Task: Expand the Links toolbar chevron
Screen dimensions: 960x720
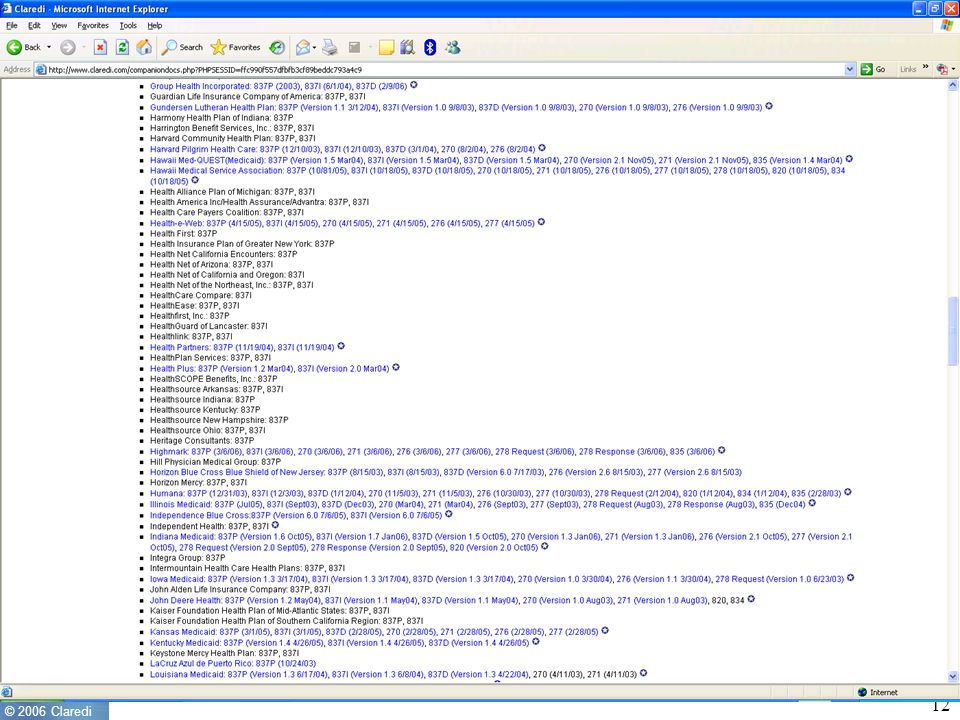Action: point(925,67)
